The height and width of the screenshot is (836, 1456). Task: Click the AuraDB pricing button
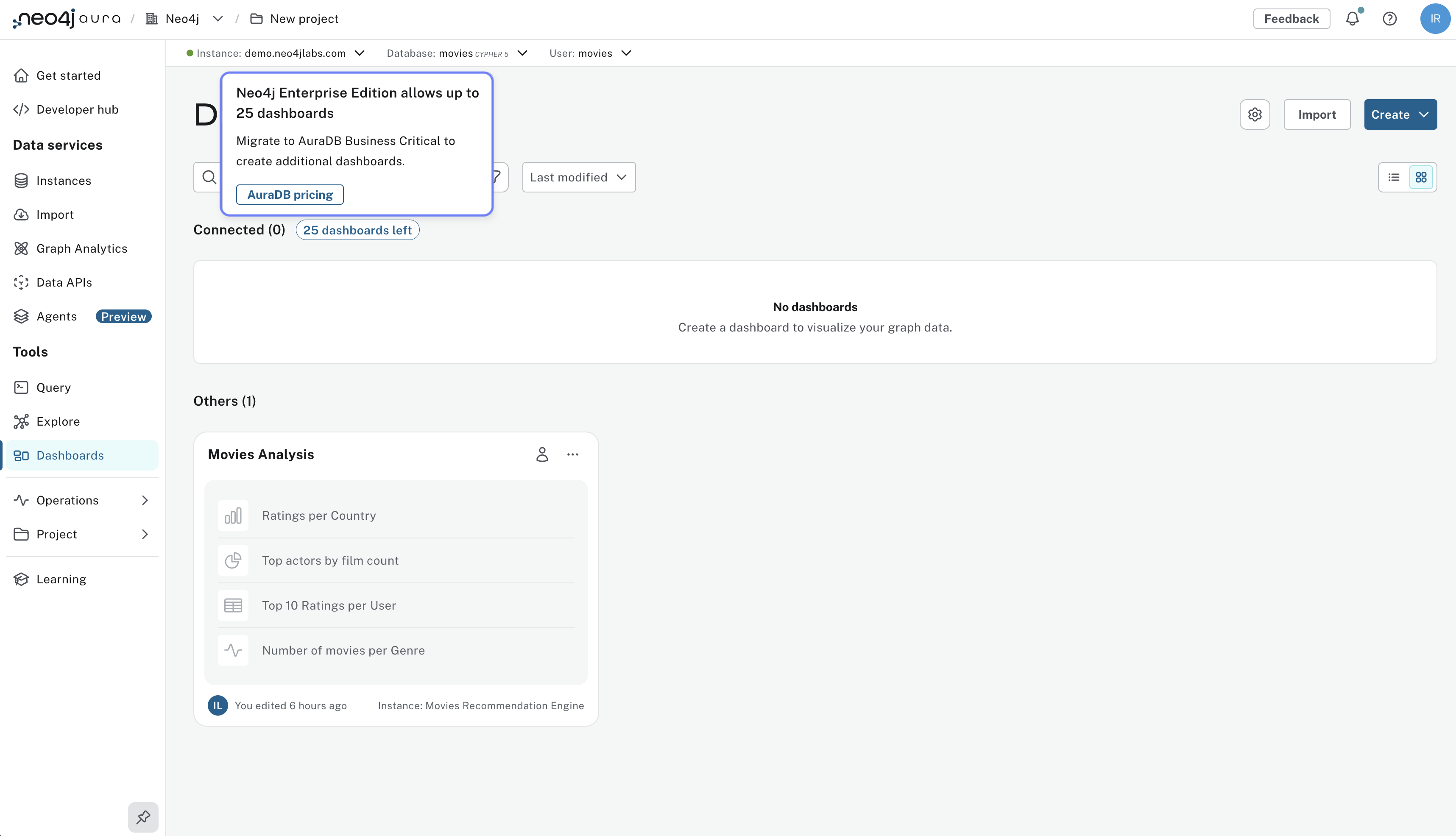[289, 194]
